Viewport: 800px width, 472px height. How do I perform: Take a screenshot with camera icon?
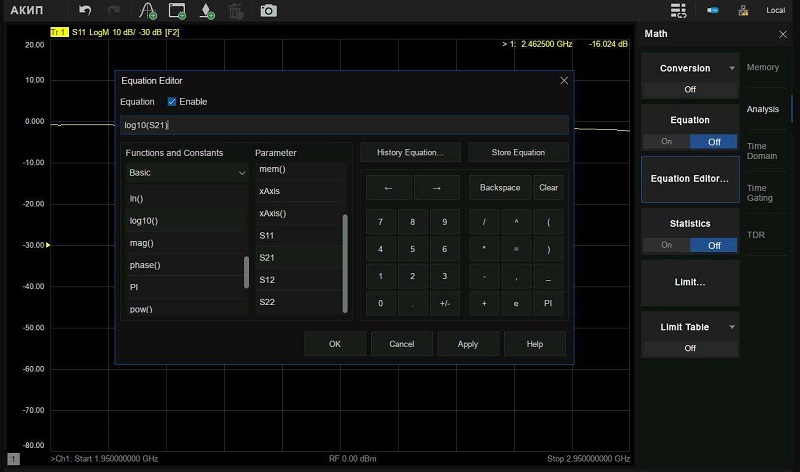pos(268,11)
